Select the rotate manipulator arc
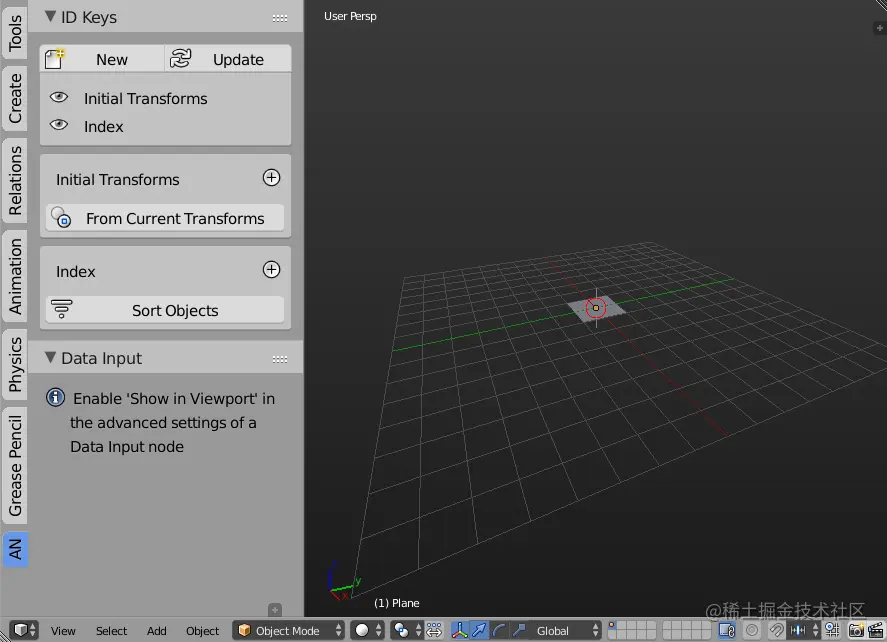 pyautogui.click(x=499, y=630)
